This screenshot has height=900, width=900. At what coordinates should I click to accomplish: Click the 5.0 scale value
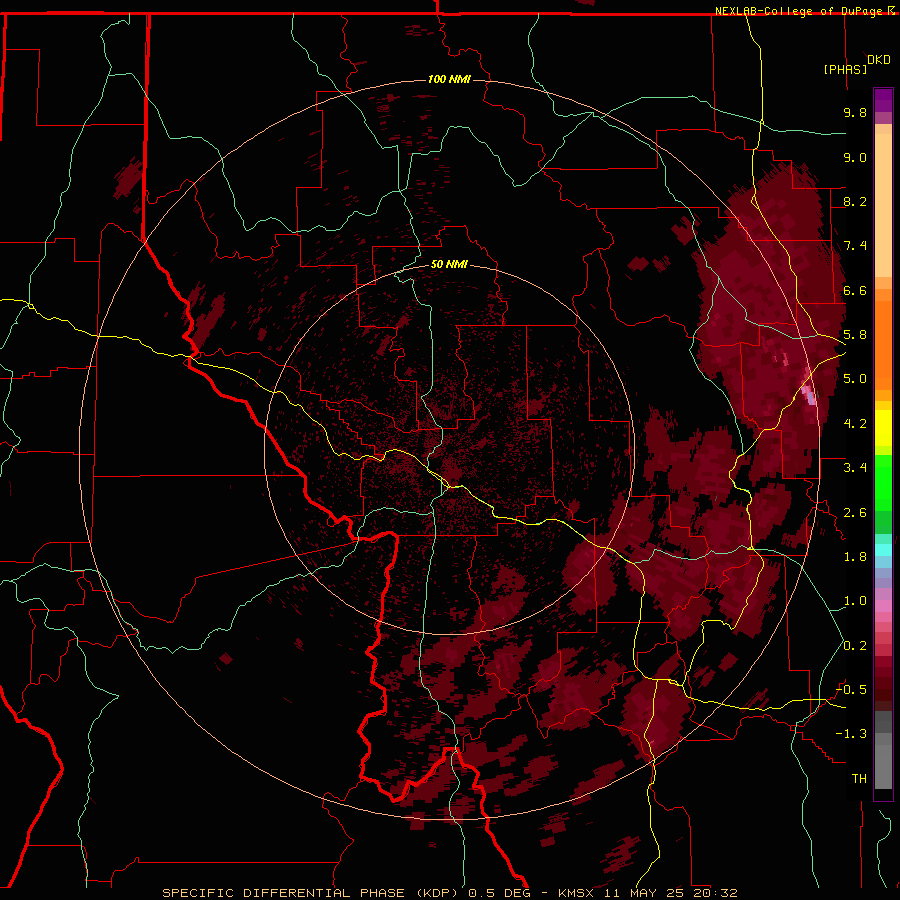pos(855,379)
